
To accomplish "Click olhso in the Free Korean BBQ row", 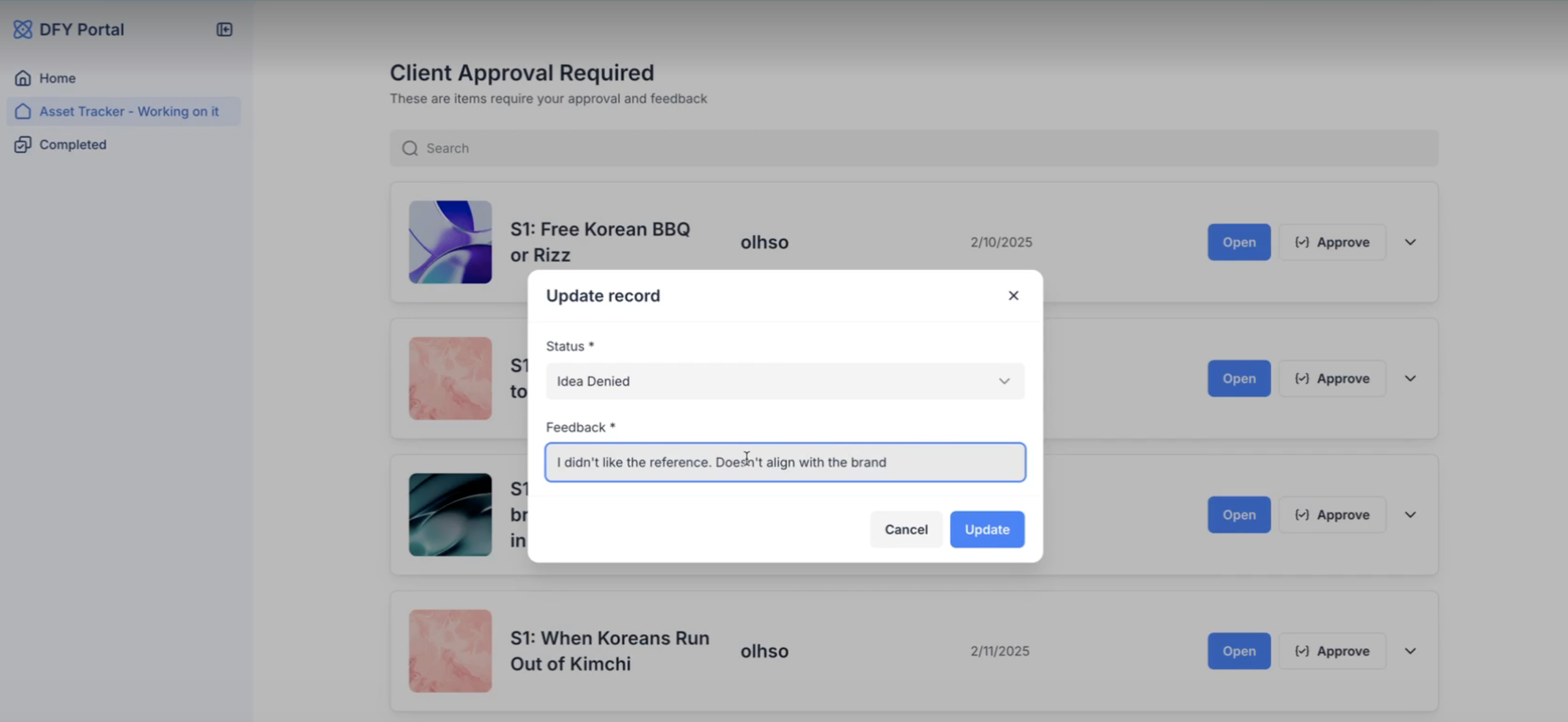I will (x=764, y=242).
